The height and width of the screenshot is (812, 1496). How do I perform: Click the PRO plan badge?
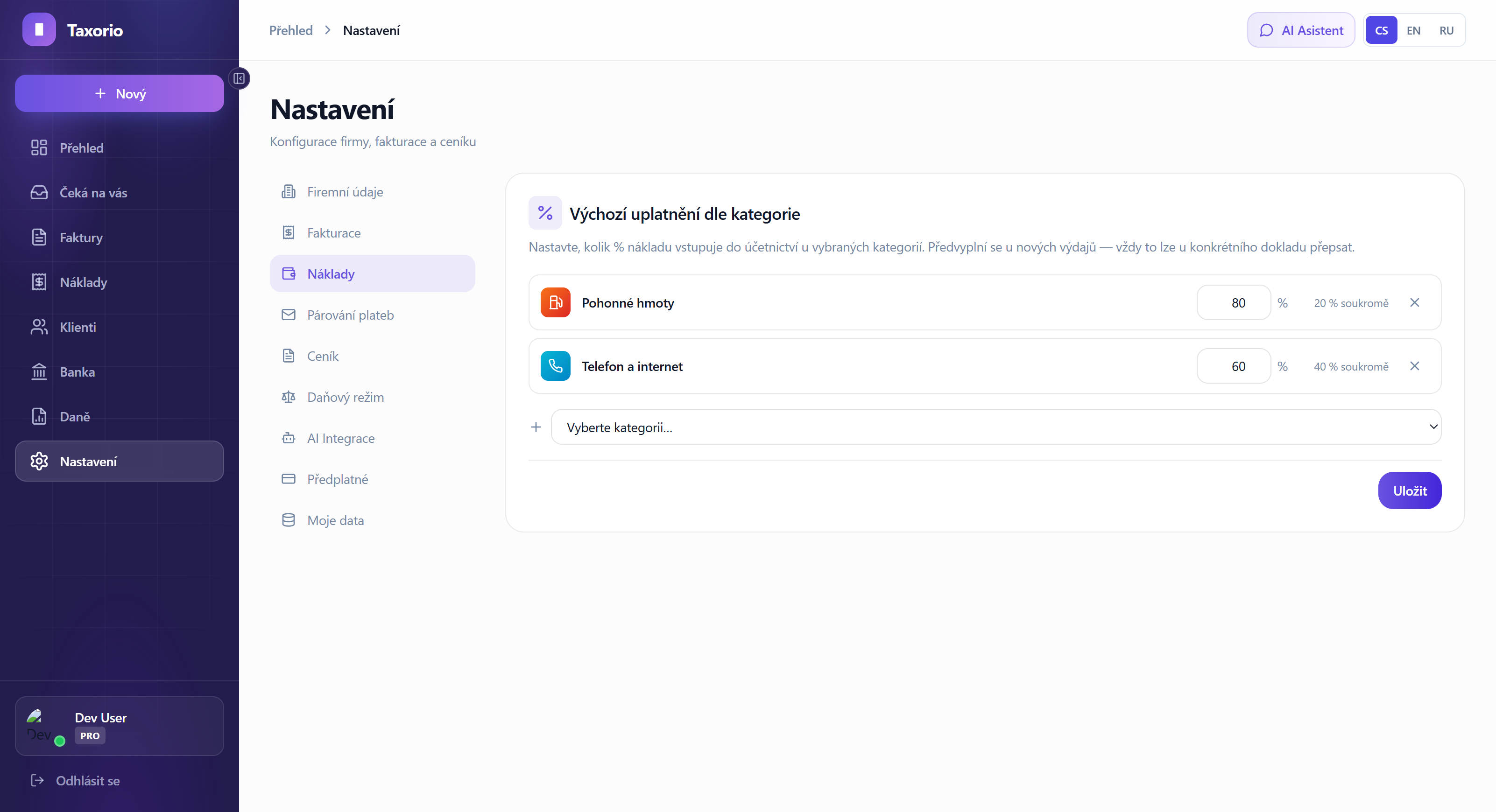tap(90, 735)
